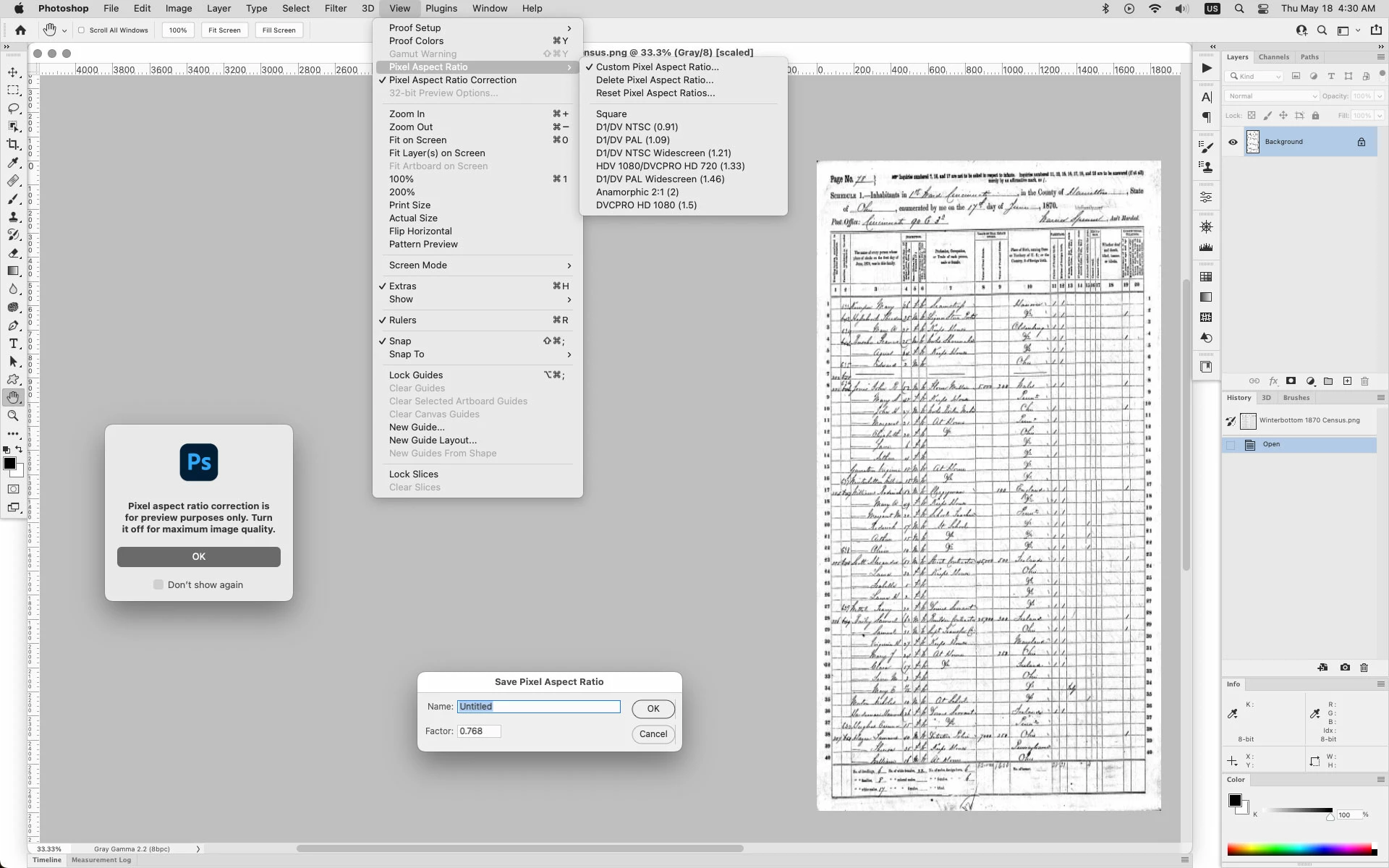1389x868 pixels.
Task: Switch to the Channels tab
Action: tap(1273, 57)
